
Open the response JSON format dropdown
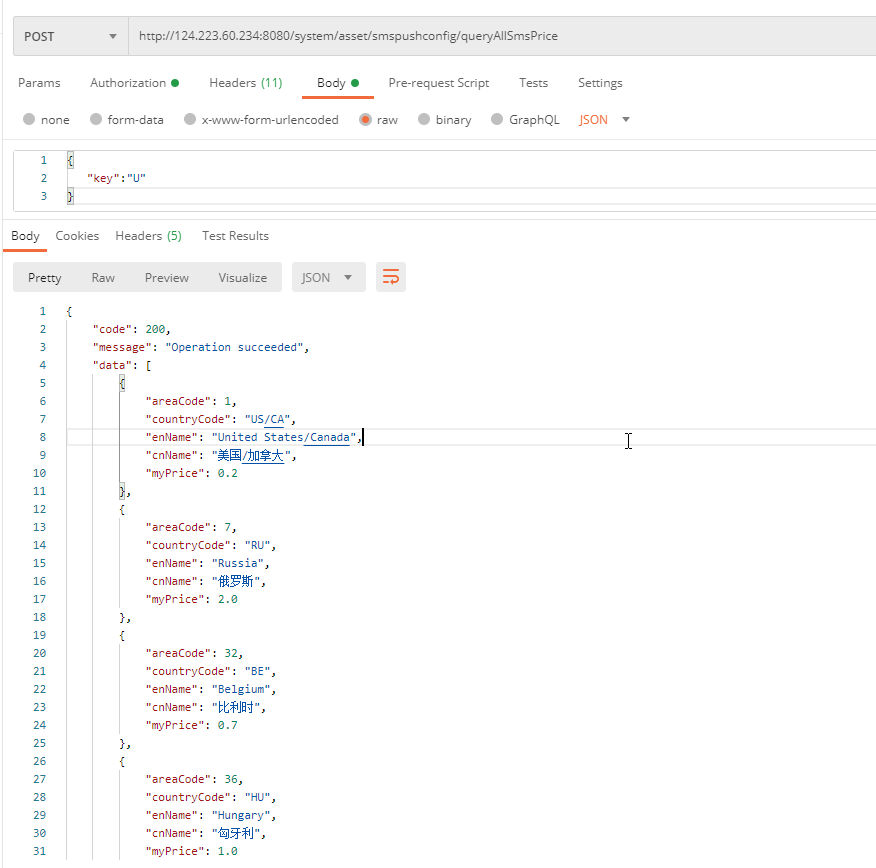(328, 277)
